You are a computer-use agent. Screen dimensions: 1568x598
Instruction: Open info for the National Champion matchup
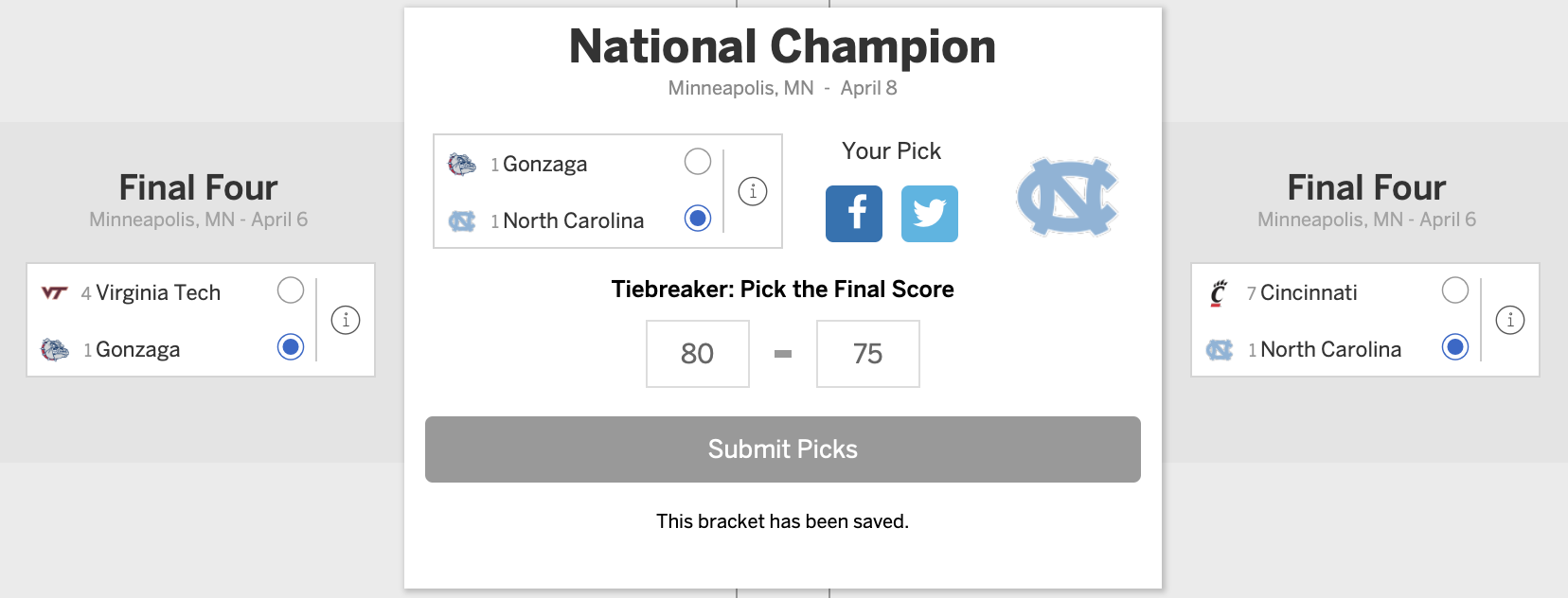click(x=753, y=191)
